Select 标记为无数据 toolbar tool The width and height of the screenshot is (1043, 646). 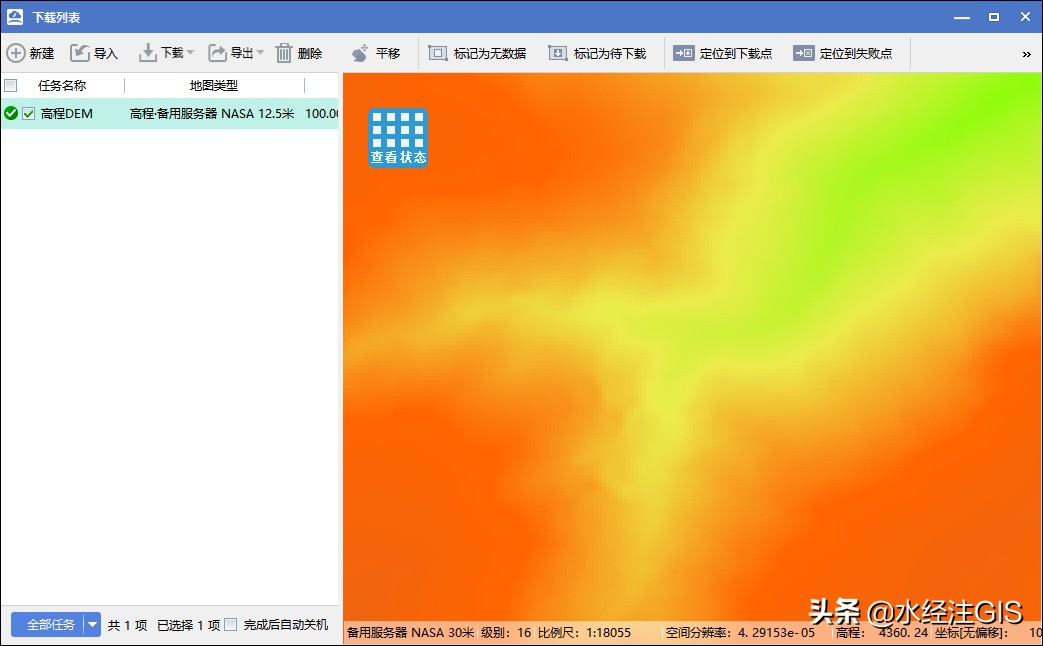point(477,53)
